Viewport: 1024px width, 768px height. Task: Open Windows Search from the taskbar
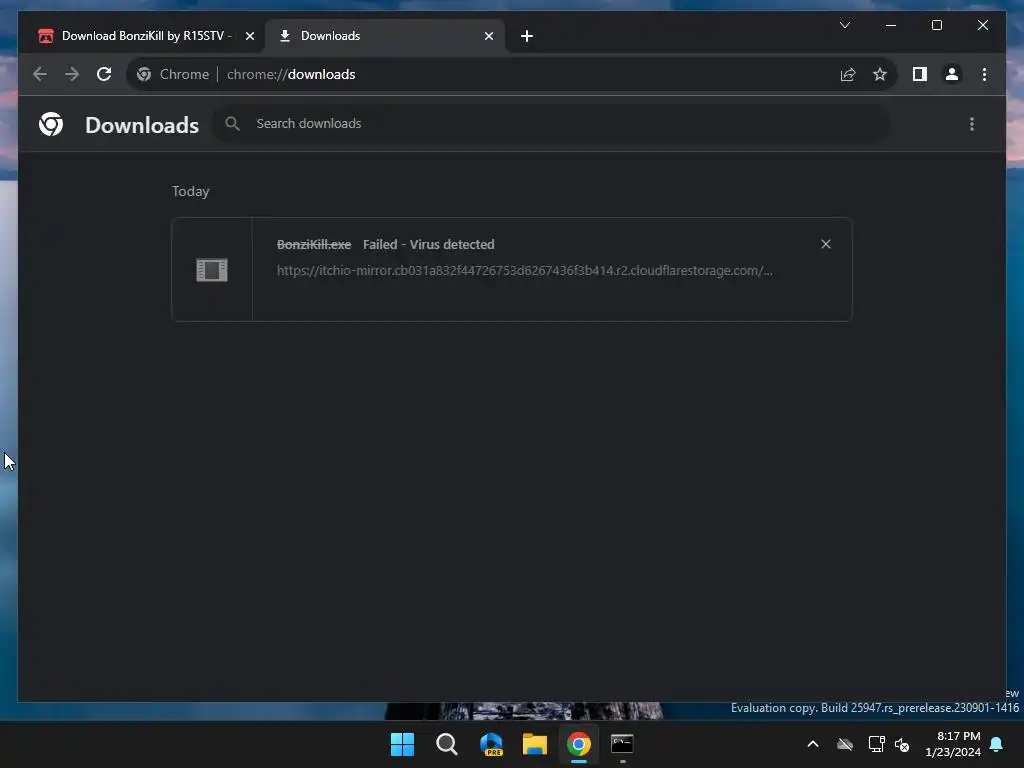pos(447,744)
